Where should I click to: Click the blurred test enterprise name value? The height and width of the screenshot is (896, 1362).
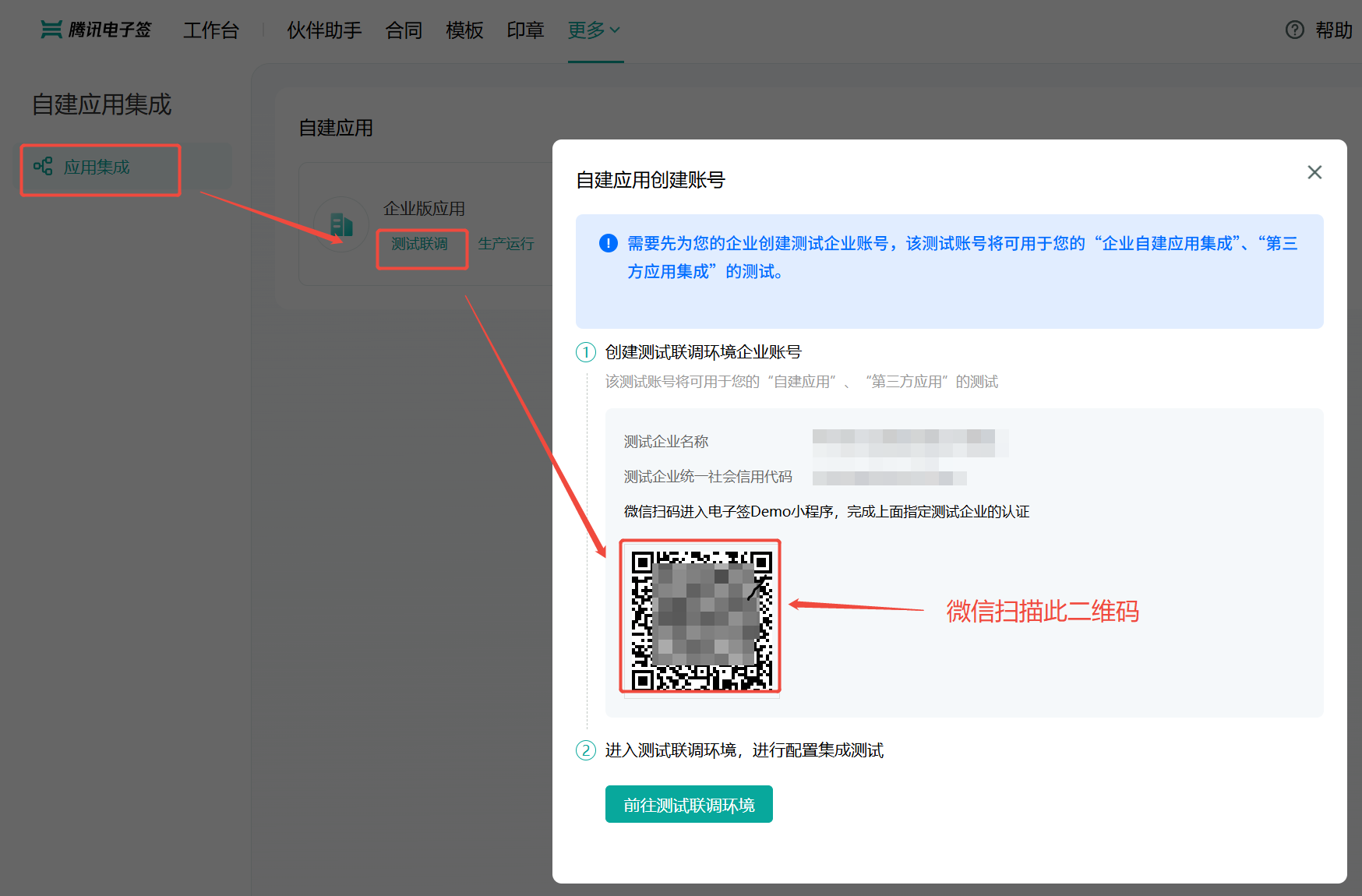click(910, 443)
